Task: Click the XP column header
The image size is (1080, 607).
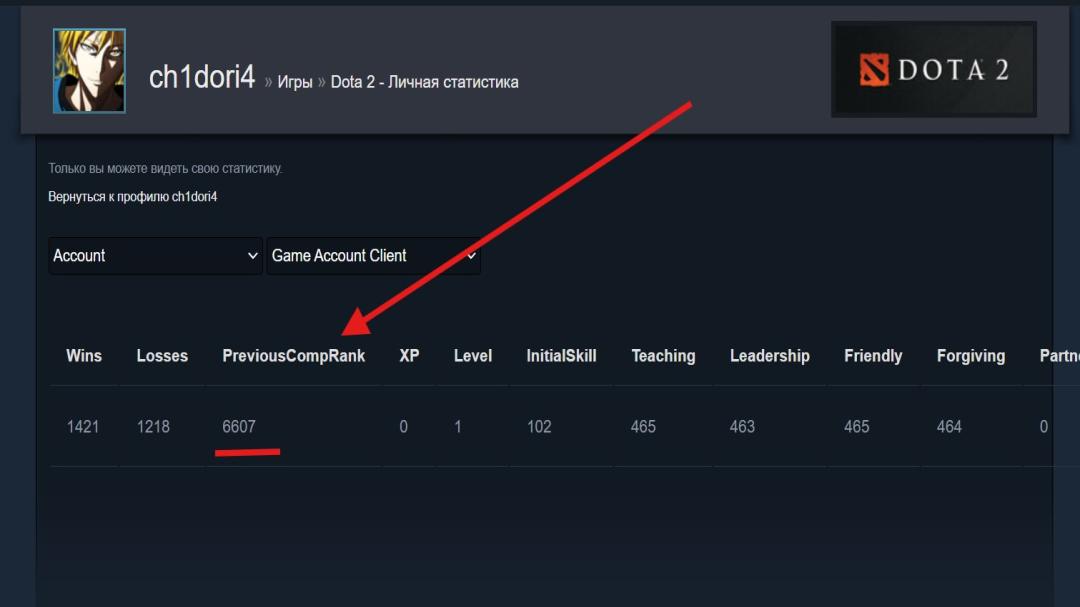Action: point(409,356)
